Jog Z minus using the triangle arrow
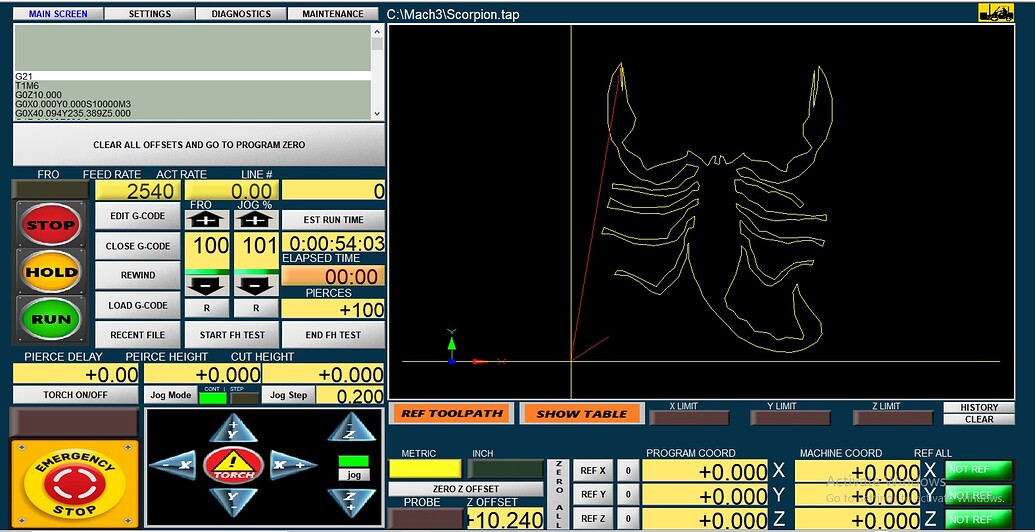 [351, 427]
